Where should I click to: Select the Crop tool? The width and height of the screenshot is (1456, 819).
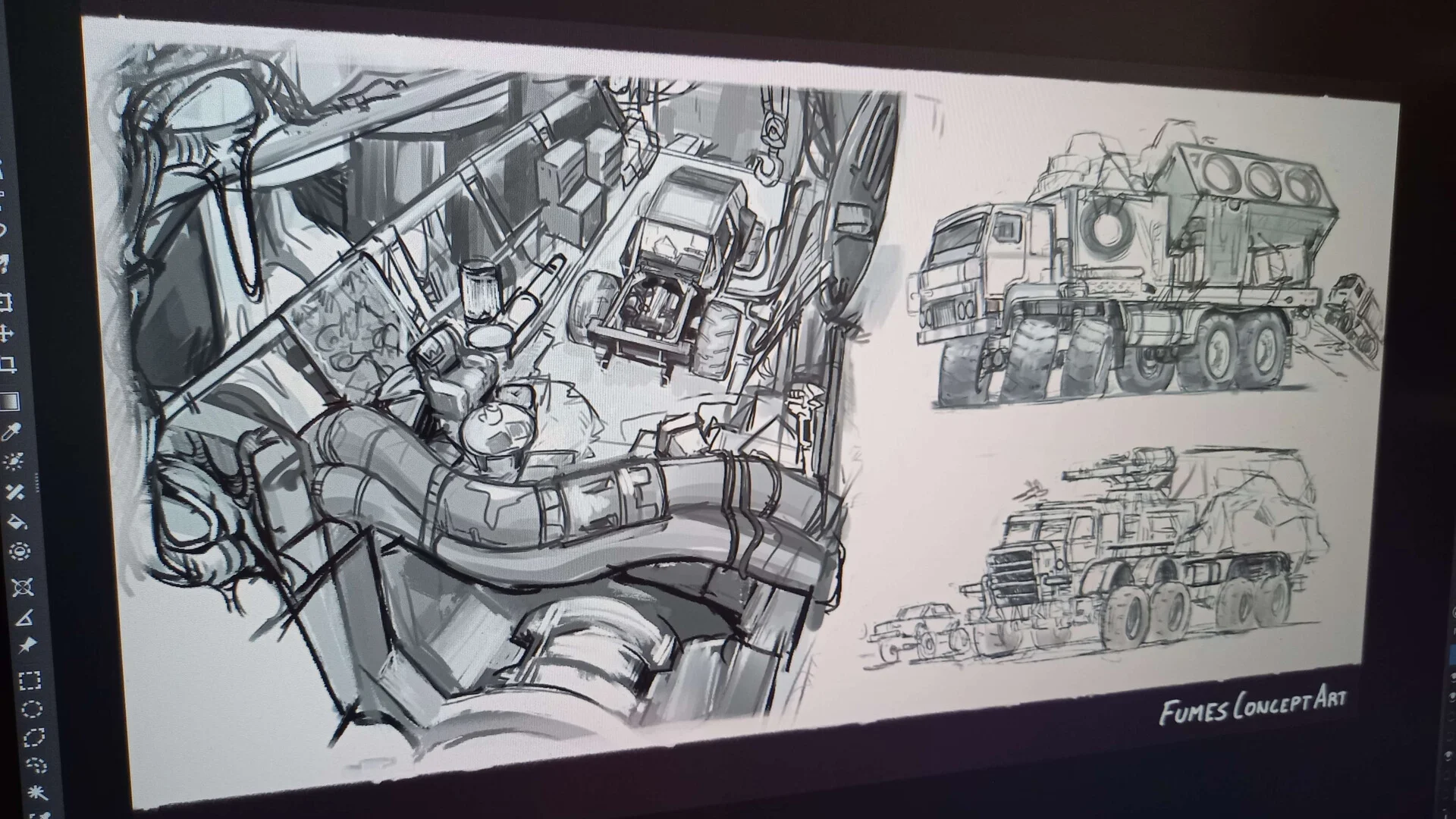(8, 366)
